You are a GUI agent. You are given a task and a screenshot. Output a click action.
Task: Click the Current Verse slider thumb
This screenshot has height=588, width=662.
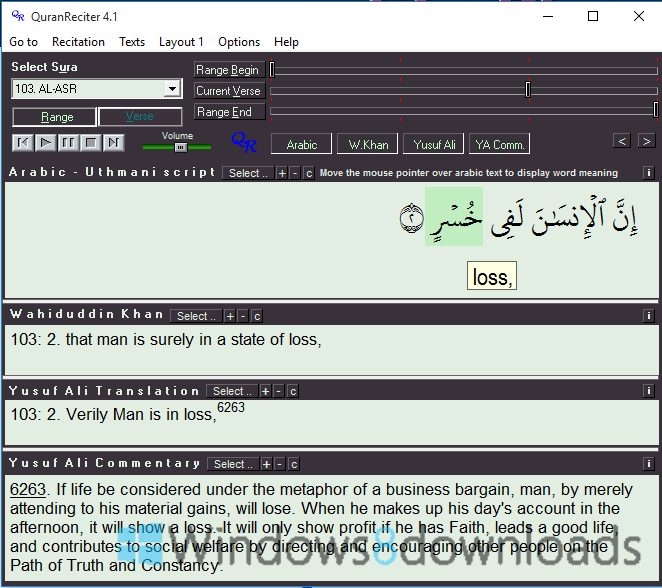tap(528, 89)
